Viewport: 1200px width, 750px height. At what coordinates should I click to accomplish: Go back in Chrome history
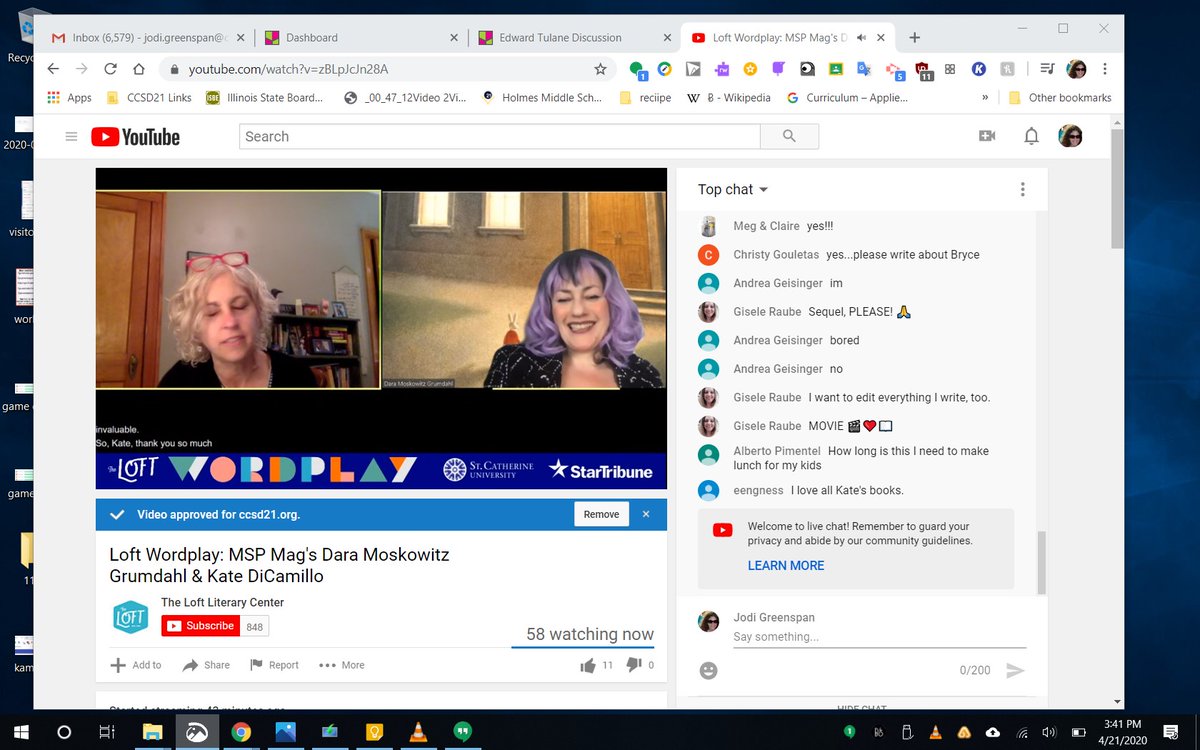pyautogui.click(x=53, y=69)
